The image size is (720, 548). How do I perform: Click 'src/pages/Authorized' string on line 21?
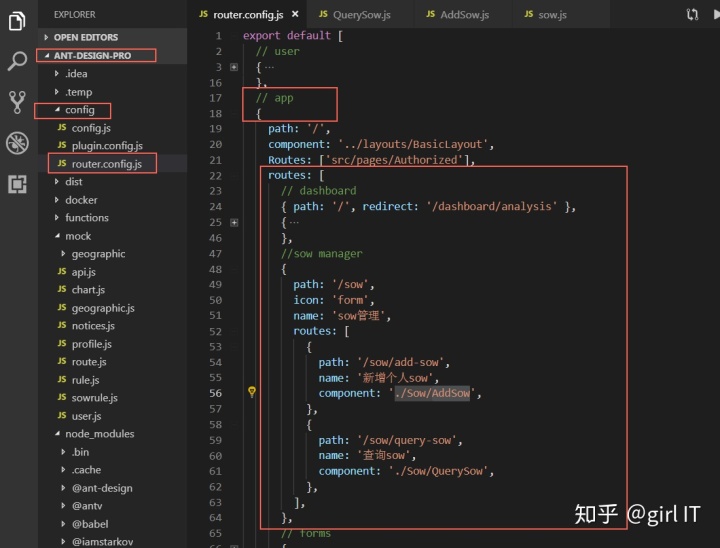(x=394, y=160)
